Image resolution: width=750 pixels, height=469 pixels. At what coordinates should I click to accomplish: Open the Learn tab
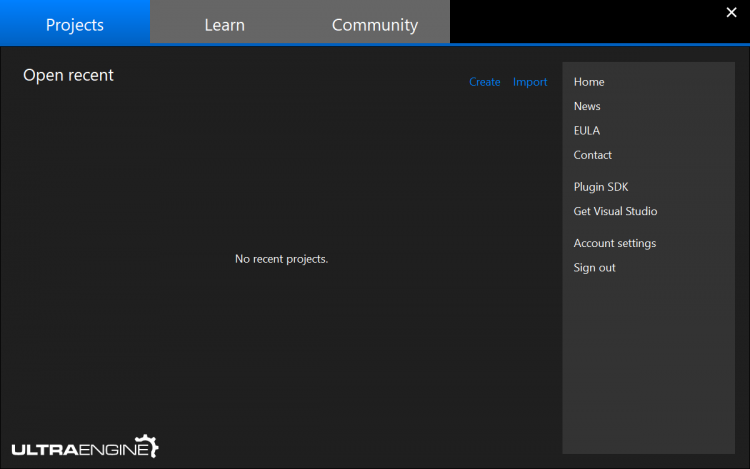(x=224, y=23)
